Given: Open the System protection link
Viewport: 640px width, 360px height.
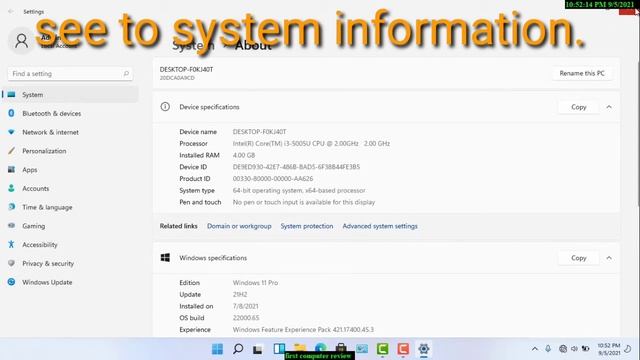Looking at the screenshot, I should 307,226.
